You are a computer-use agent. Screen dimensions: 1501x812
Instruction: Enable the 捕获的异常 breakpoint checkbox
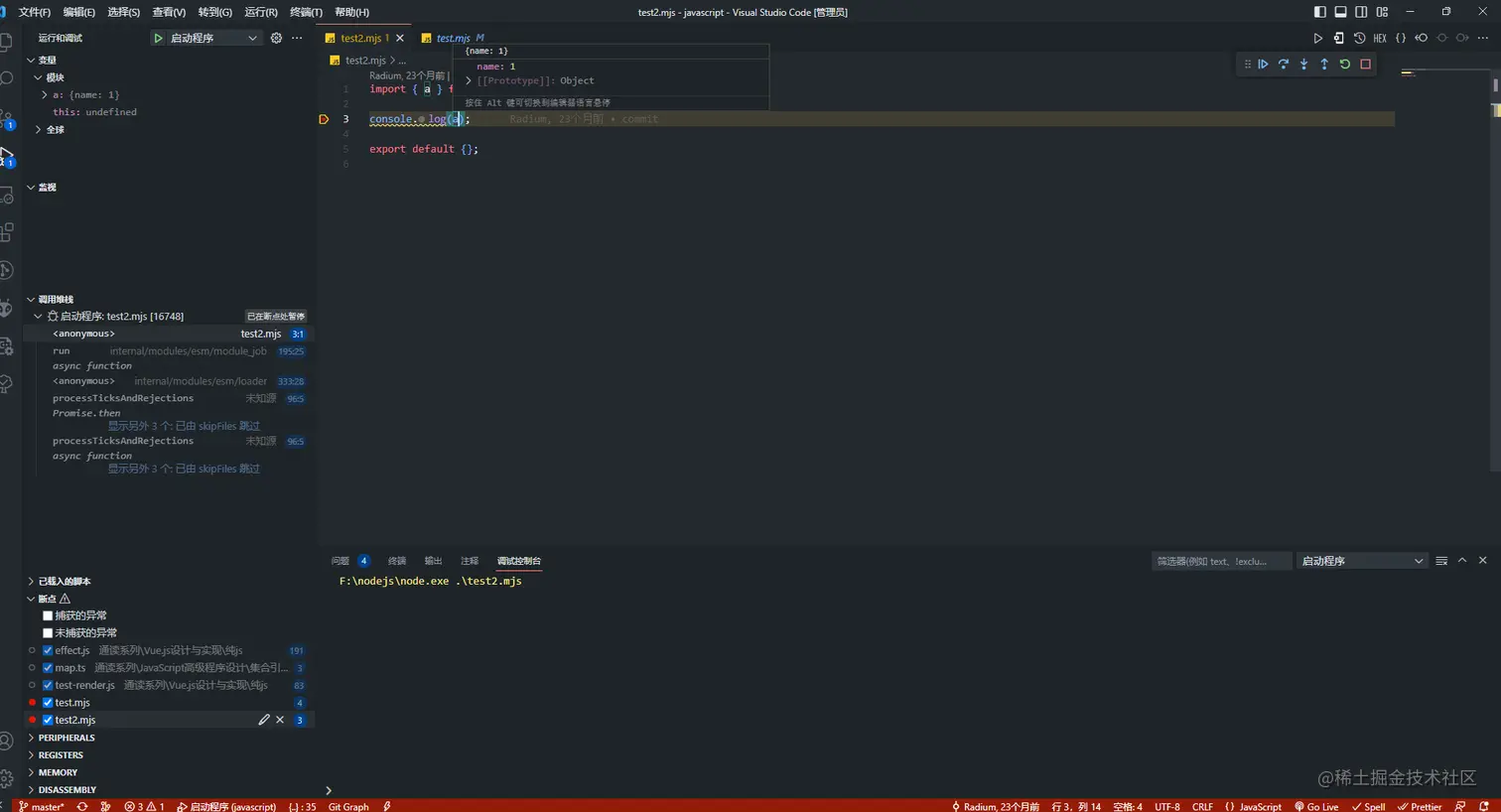pos(48,615)
